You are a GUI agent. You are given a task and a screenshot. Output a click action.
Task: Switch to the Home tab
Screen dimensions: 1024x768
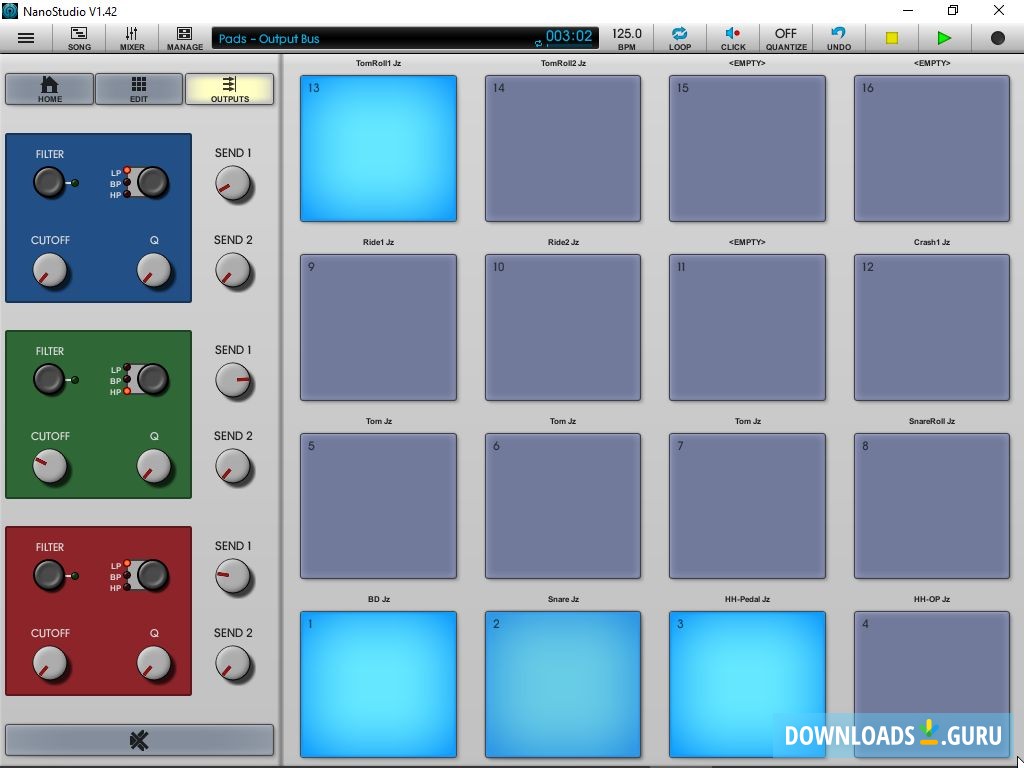[x=48, y=89]
